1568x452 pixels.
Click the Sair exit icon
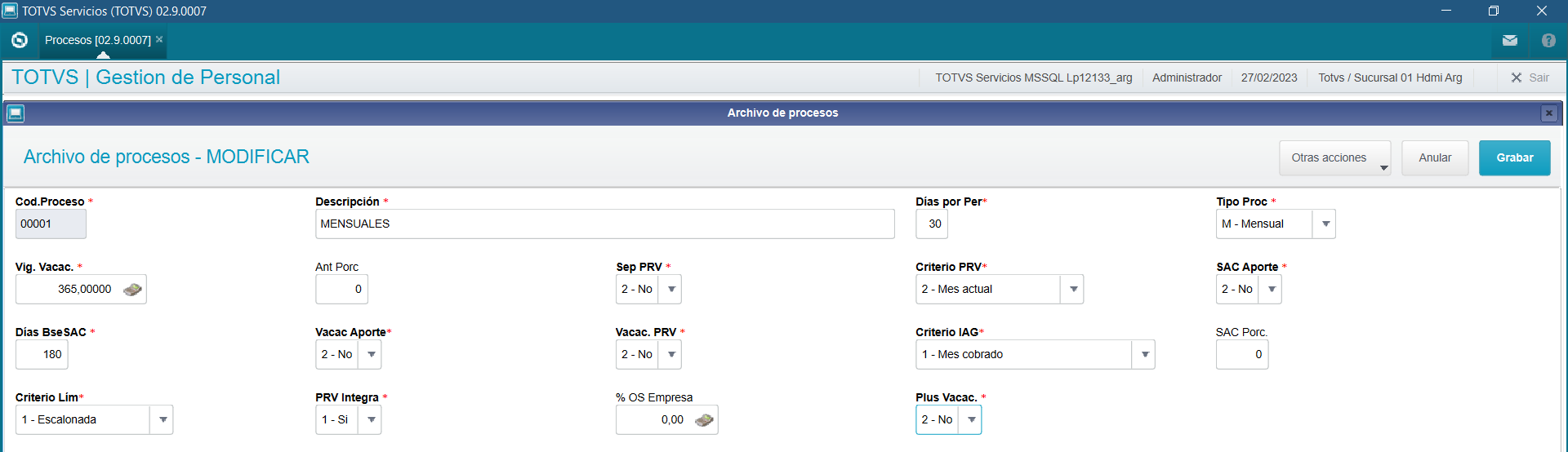point(1517,78)
